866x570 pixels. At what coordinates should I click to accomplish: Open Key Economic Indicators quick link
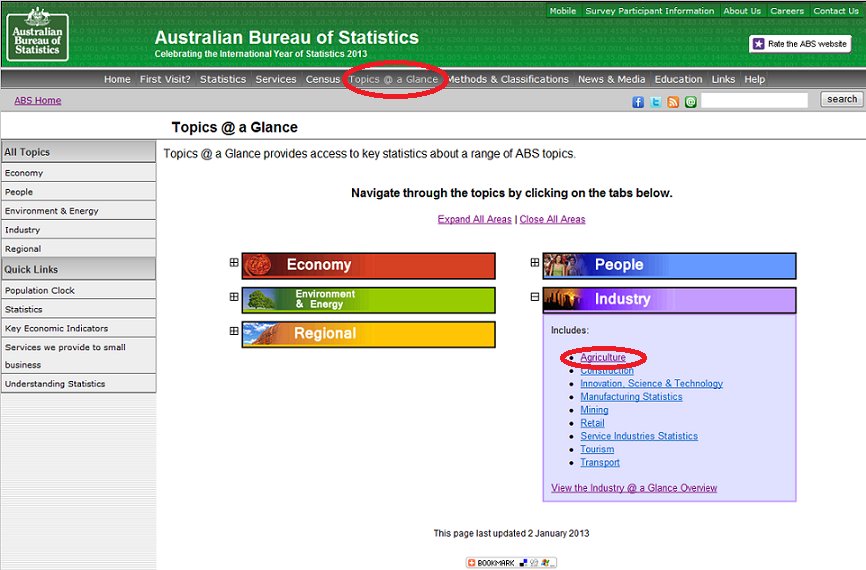click(x=78, y=328)
